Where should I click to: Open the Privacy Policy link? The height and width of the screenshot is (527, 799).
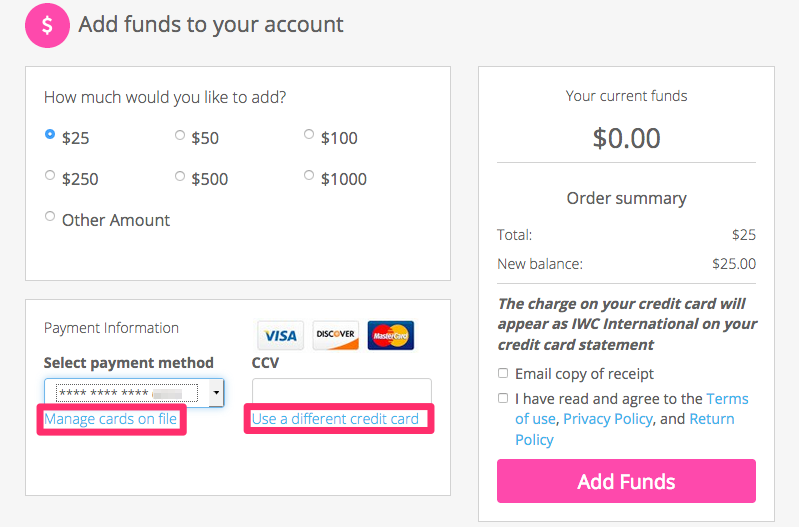[x=607, y=419]
